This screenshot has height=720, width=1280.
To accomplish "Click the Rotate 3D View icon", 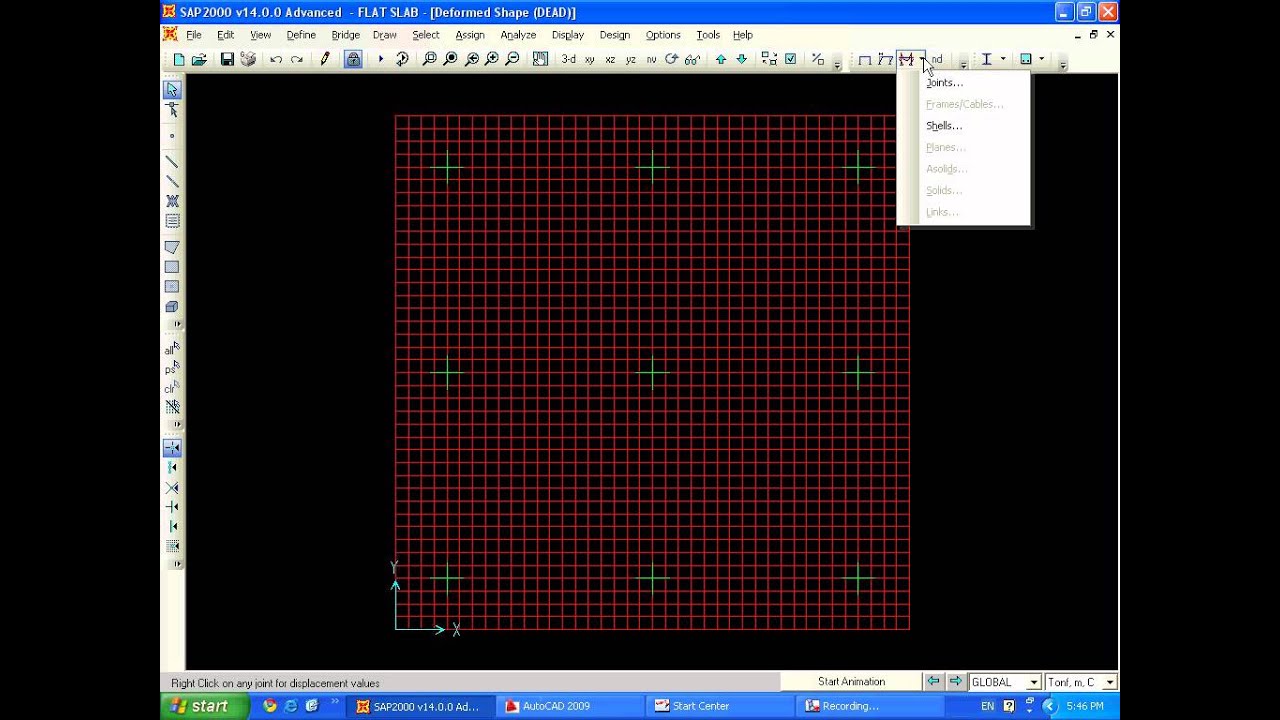I will (672, 60).
